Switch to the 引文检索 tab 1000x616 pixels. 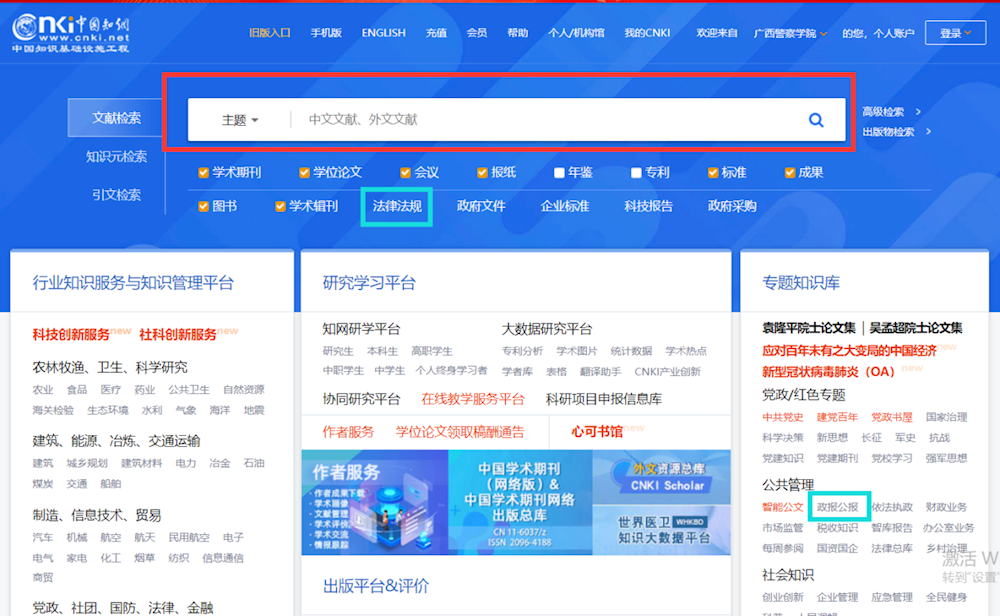(116, 195)
